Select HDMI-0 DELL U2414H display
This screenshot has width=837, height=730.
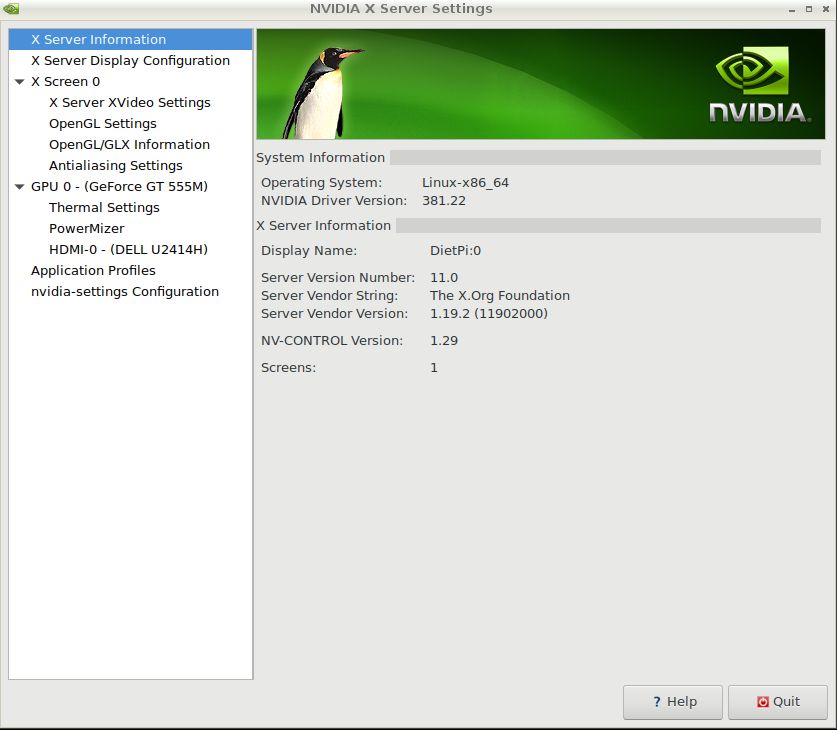128,250
